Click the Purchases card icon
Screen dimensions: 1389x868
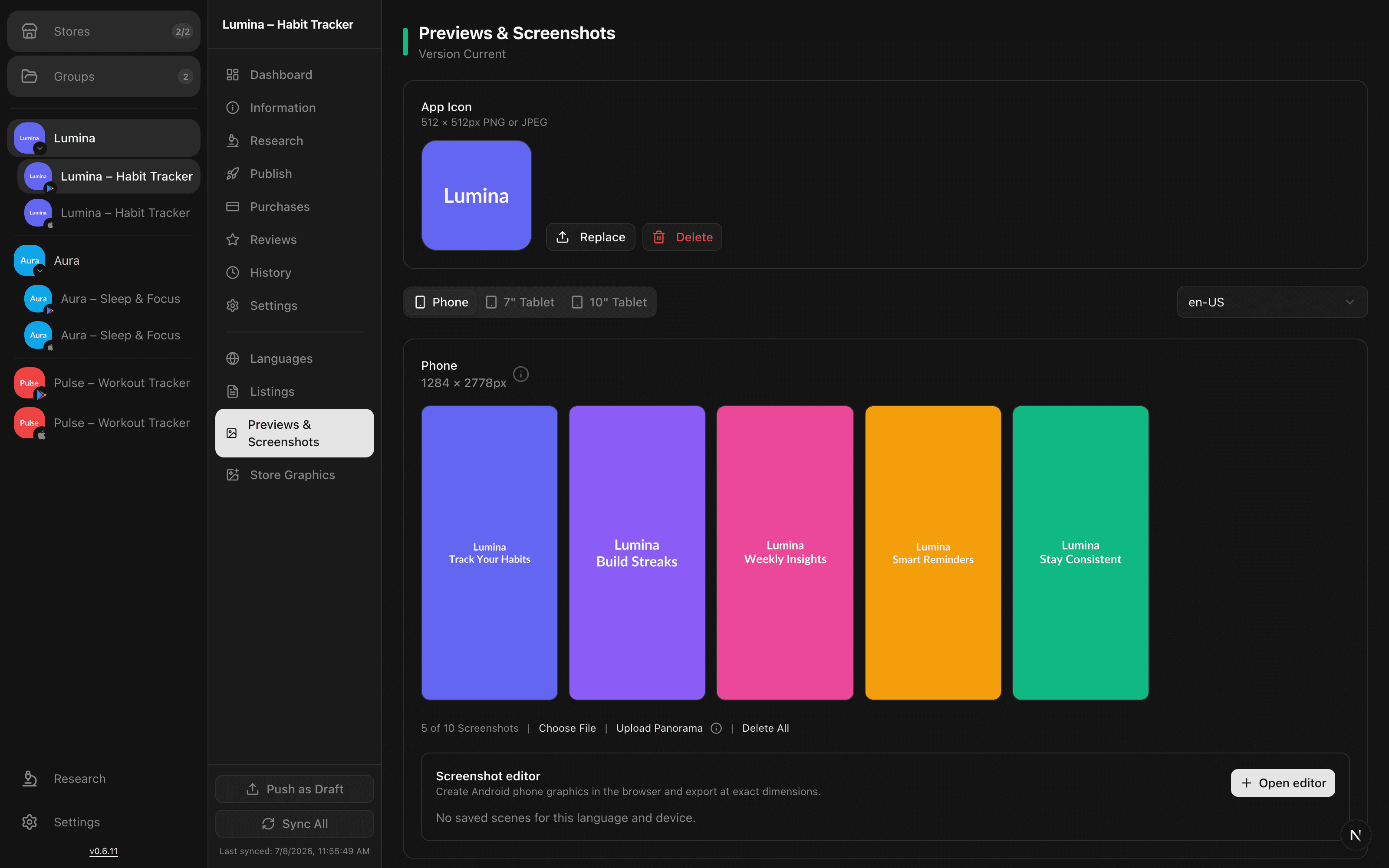point(233,207)
